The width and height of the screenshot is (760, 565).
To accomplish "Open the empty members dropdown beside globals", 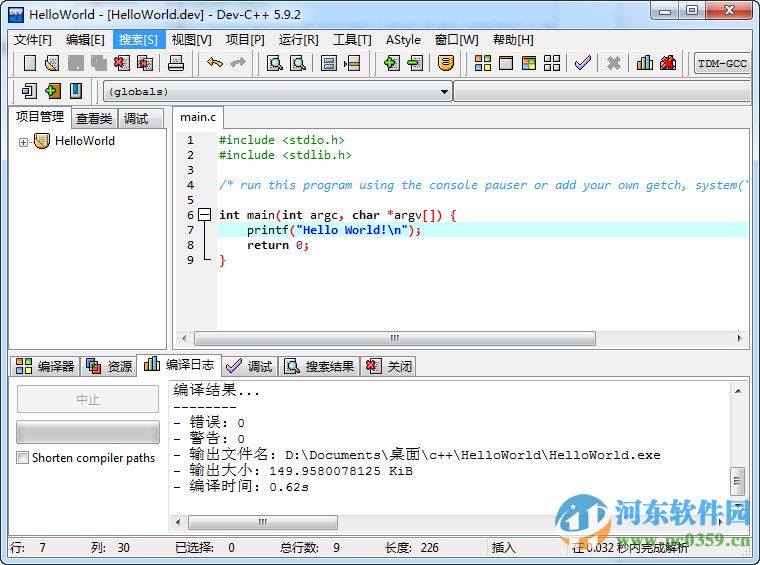I will (x=602, y=91).
